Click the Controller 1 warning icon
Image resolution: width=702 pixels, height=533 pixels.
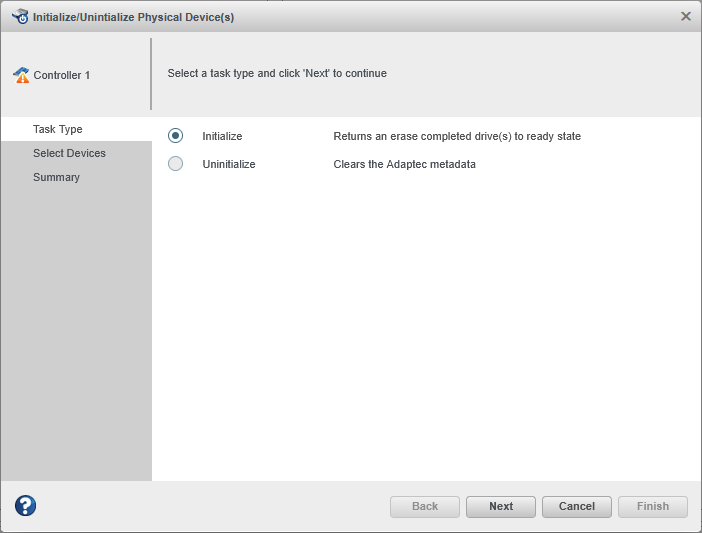[x=21, y=75]
